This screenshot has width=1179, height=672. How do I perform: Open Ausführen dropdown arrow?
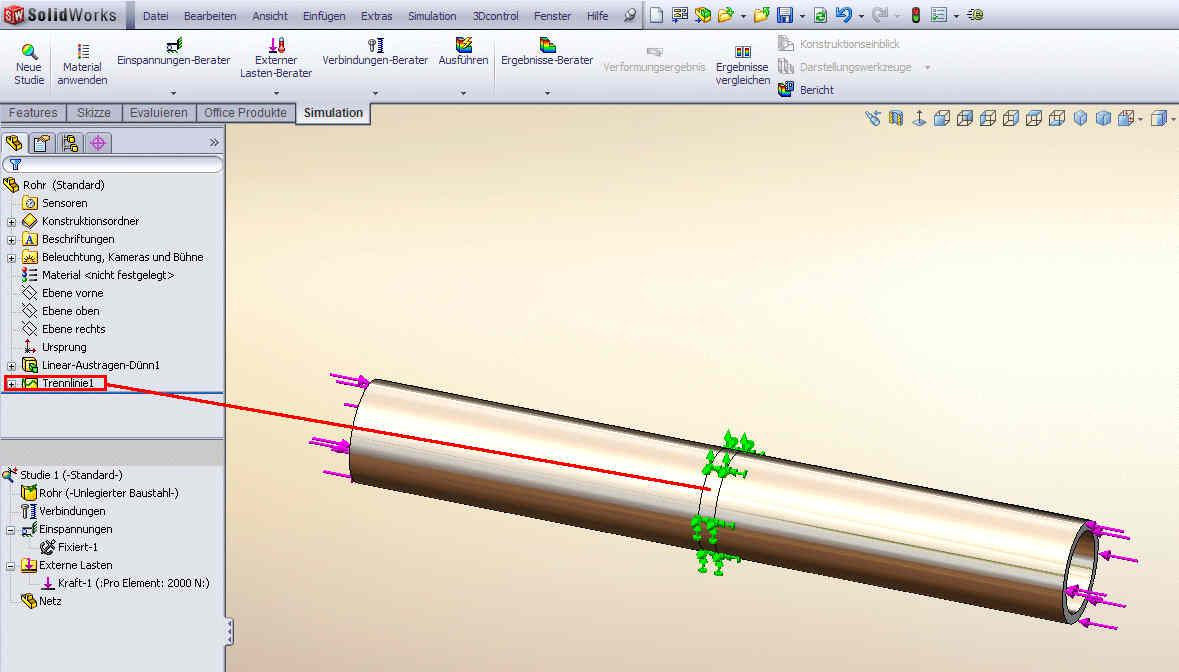[x=463, y=93]
